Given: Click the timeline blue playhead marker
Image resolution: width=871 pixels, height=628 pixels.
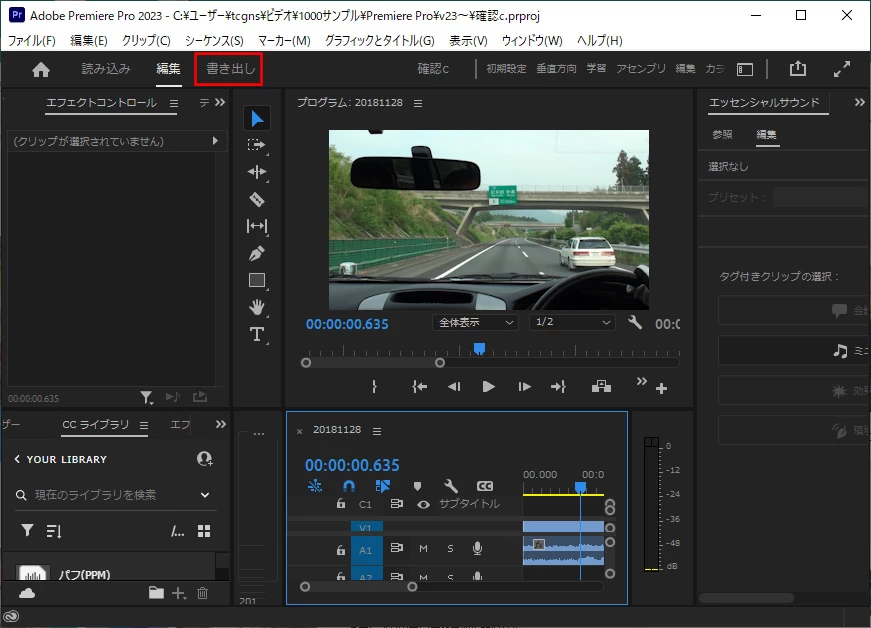Looking at the screenshot, I should click(x=580, y=487).
